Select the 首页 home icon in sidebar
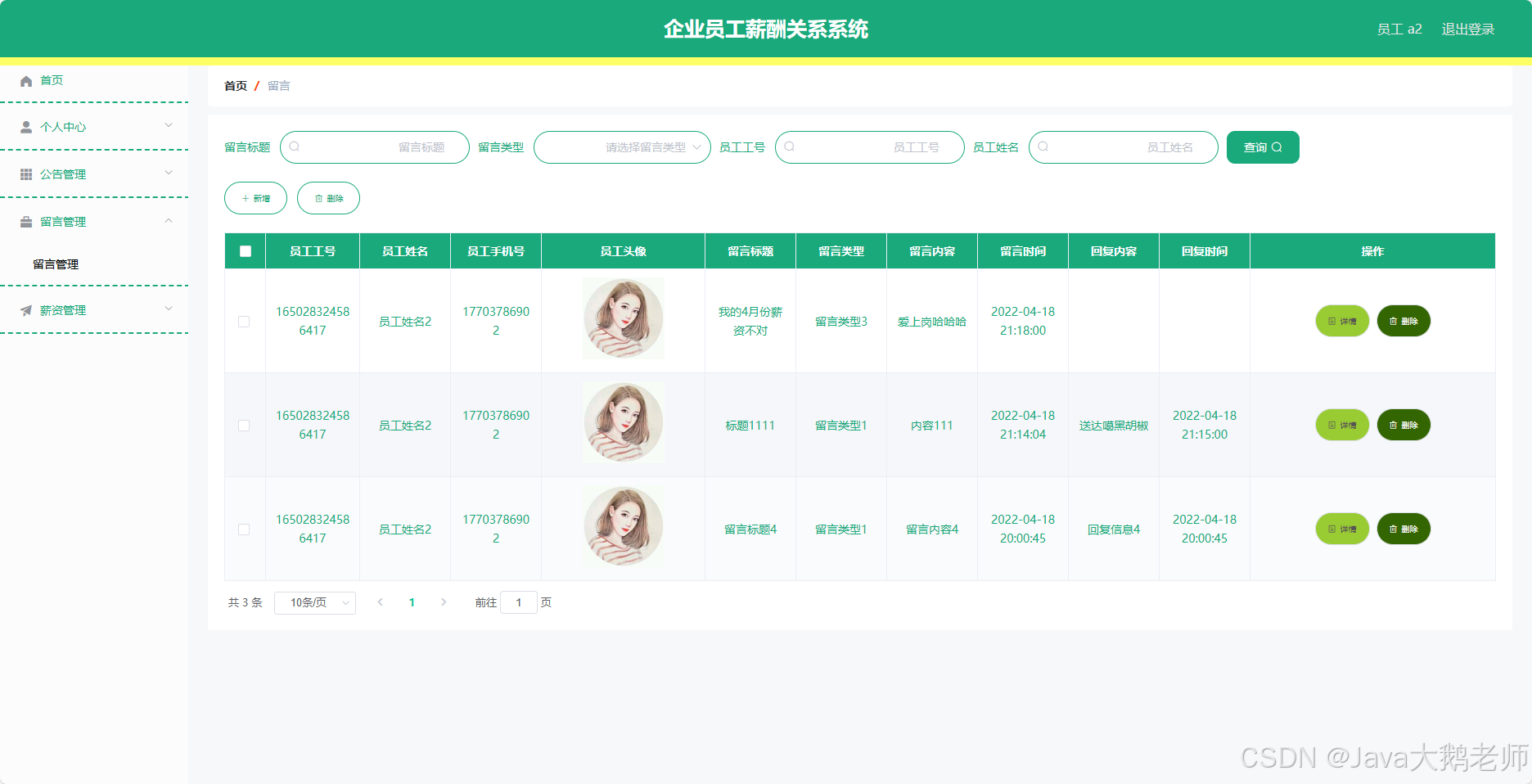 (25, 80)
